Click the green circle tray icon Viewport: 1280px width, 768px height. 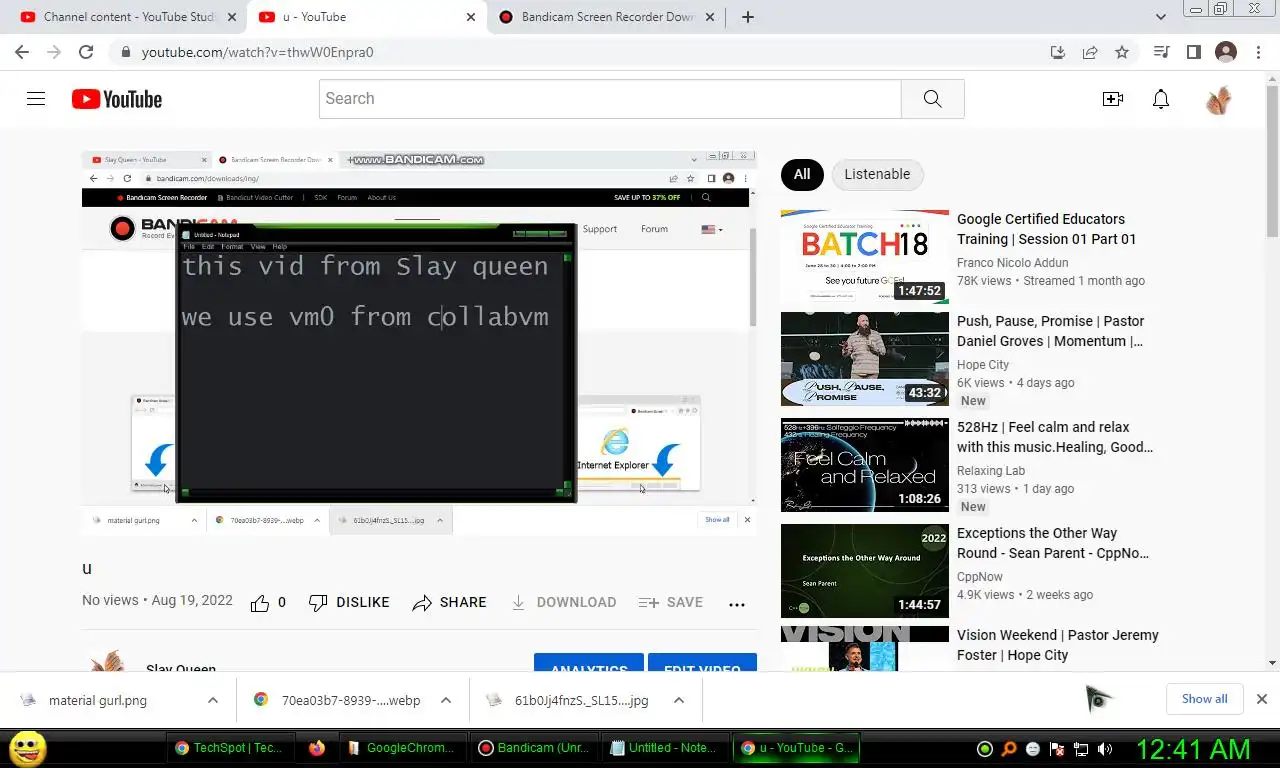point(985,749)
